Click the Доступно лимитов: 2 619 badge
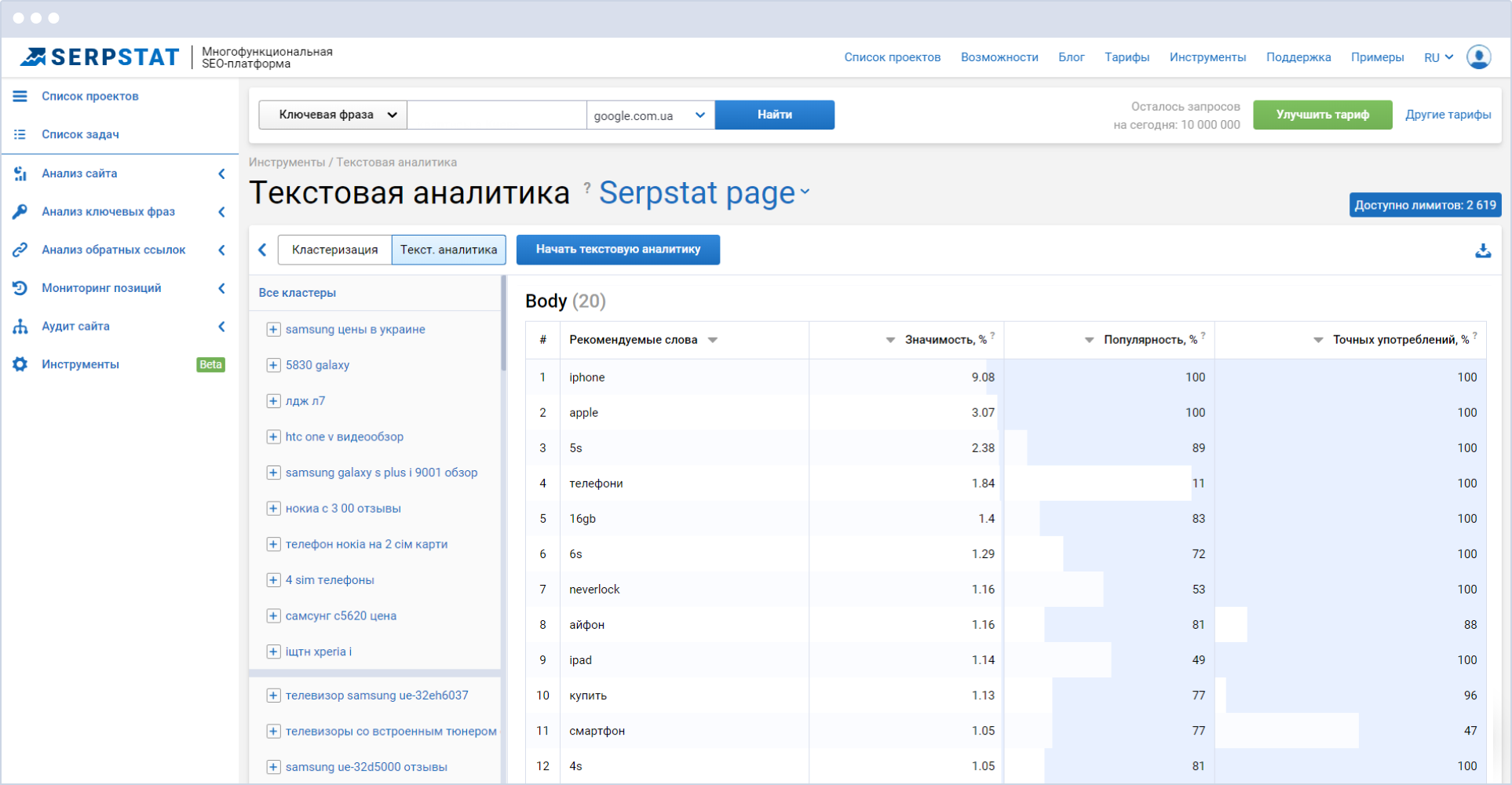 point(1426,205)
